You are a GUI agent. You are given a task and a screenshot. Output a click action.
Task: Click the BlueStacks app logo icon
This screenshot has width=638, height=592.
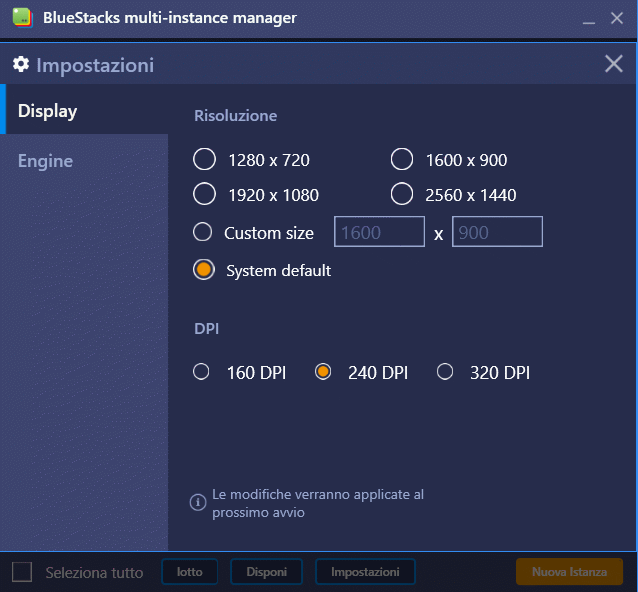tap(22, 18)
